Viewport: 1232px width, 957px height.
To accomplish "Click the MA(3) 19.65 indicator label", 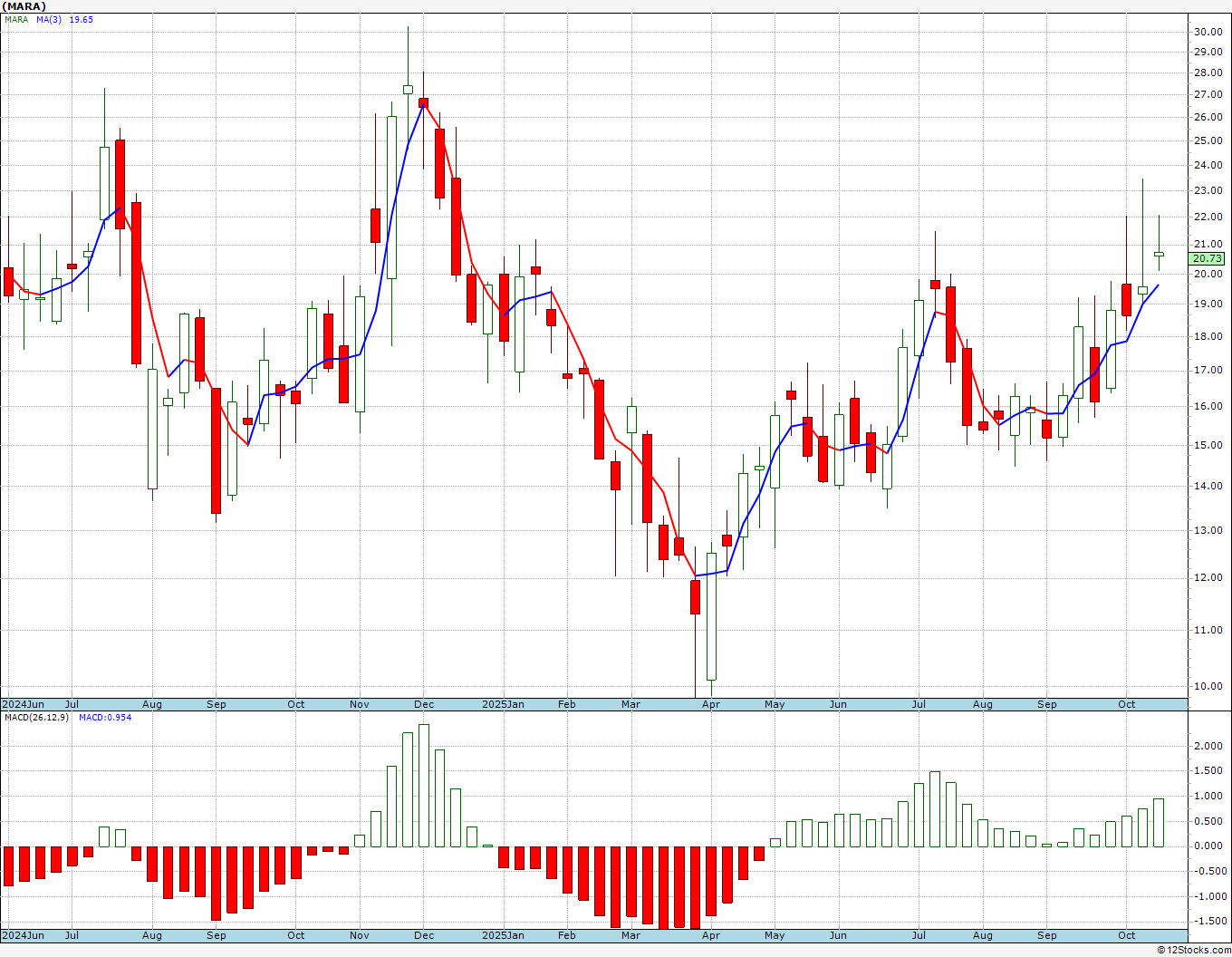I will (64, 19).
